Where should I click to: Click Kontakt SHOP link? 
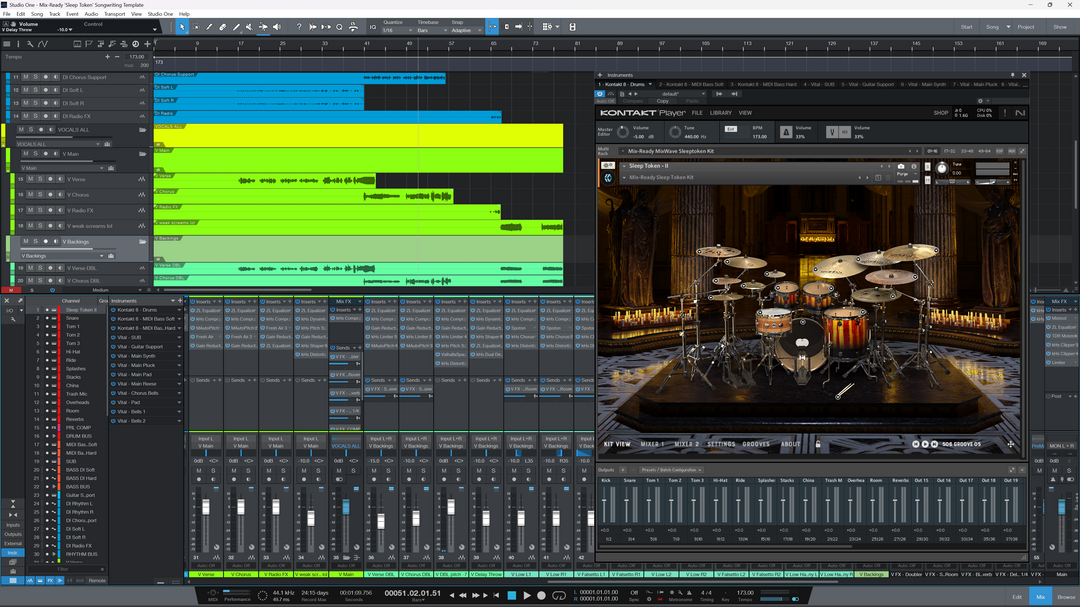coord(940,113)
